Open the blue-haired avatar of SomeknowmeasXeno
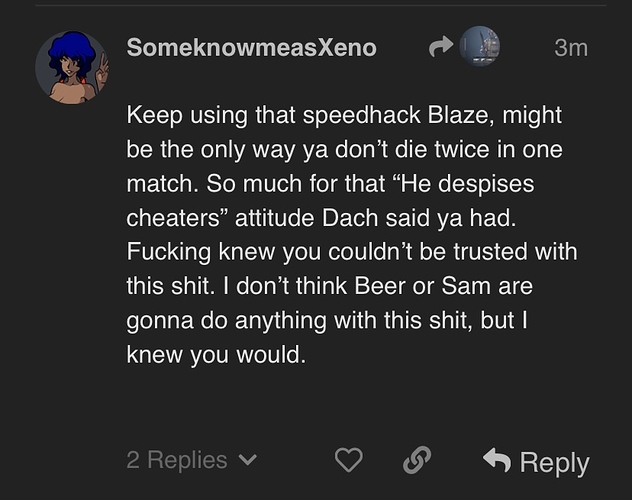Image resolution: width=632 pixels, height=500 pixels. pos(72,67)
